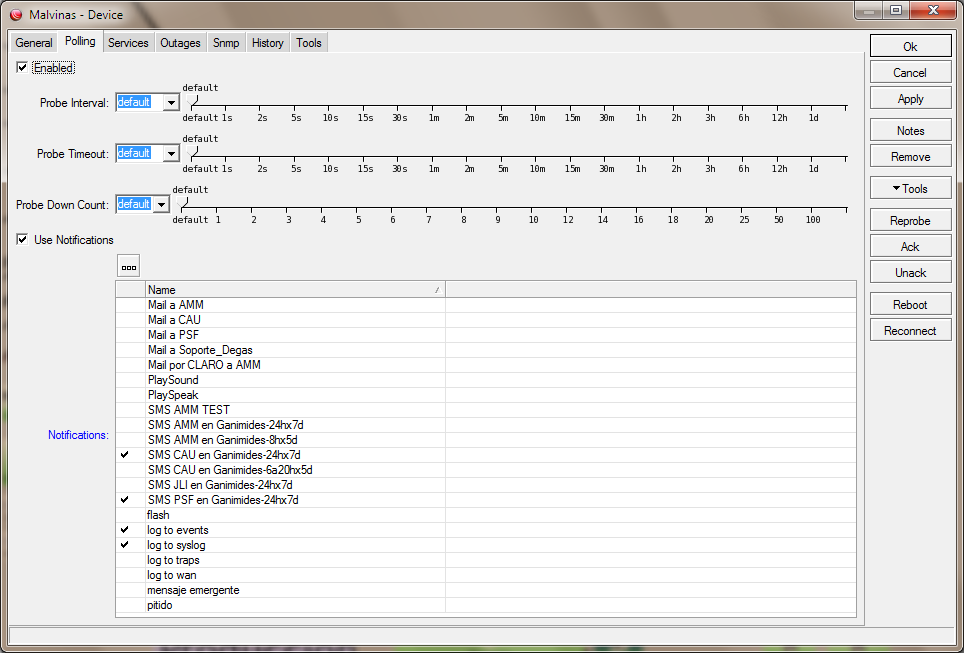Open the notifications browse (…) button
964x653 pixels.
(x=128, y=267)
